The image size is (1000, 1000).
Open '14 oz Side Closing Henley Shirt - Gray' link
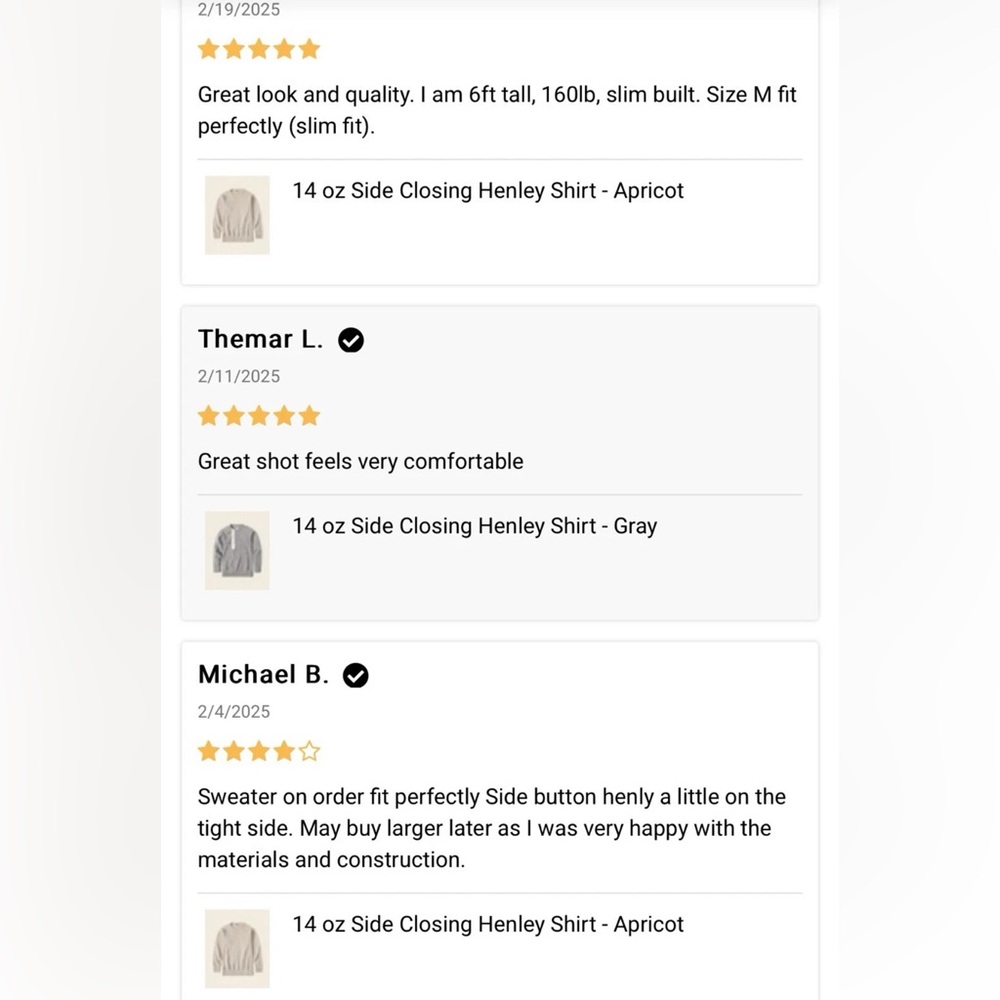point(474,526)
